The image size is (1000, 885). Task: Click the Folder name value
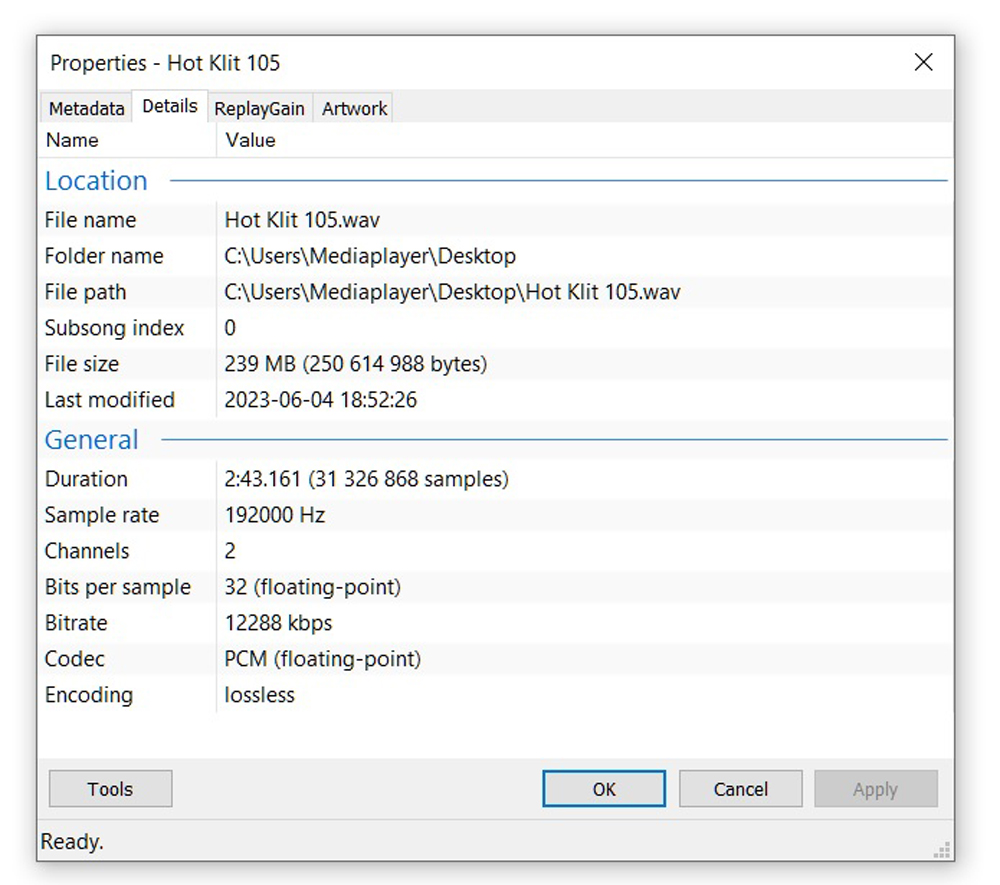tap(370, 256)
